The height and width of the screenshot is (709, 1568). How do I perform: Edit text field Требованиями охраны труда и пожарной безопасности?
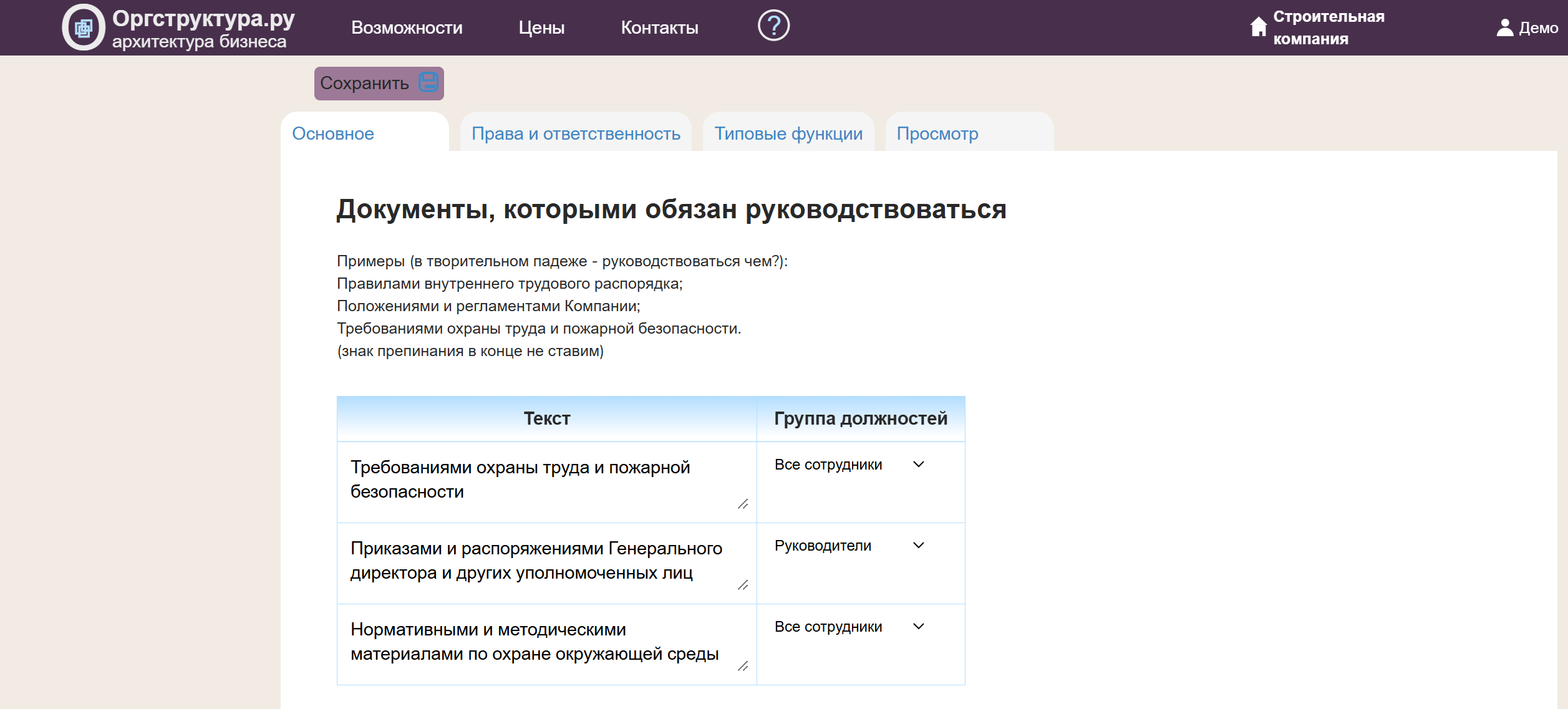[547, 481]
